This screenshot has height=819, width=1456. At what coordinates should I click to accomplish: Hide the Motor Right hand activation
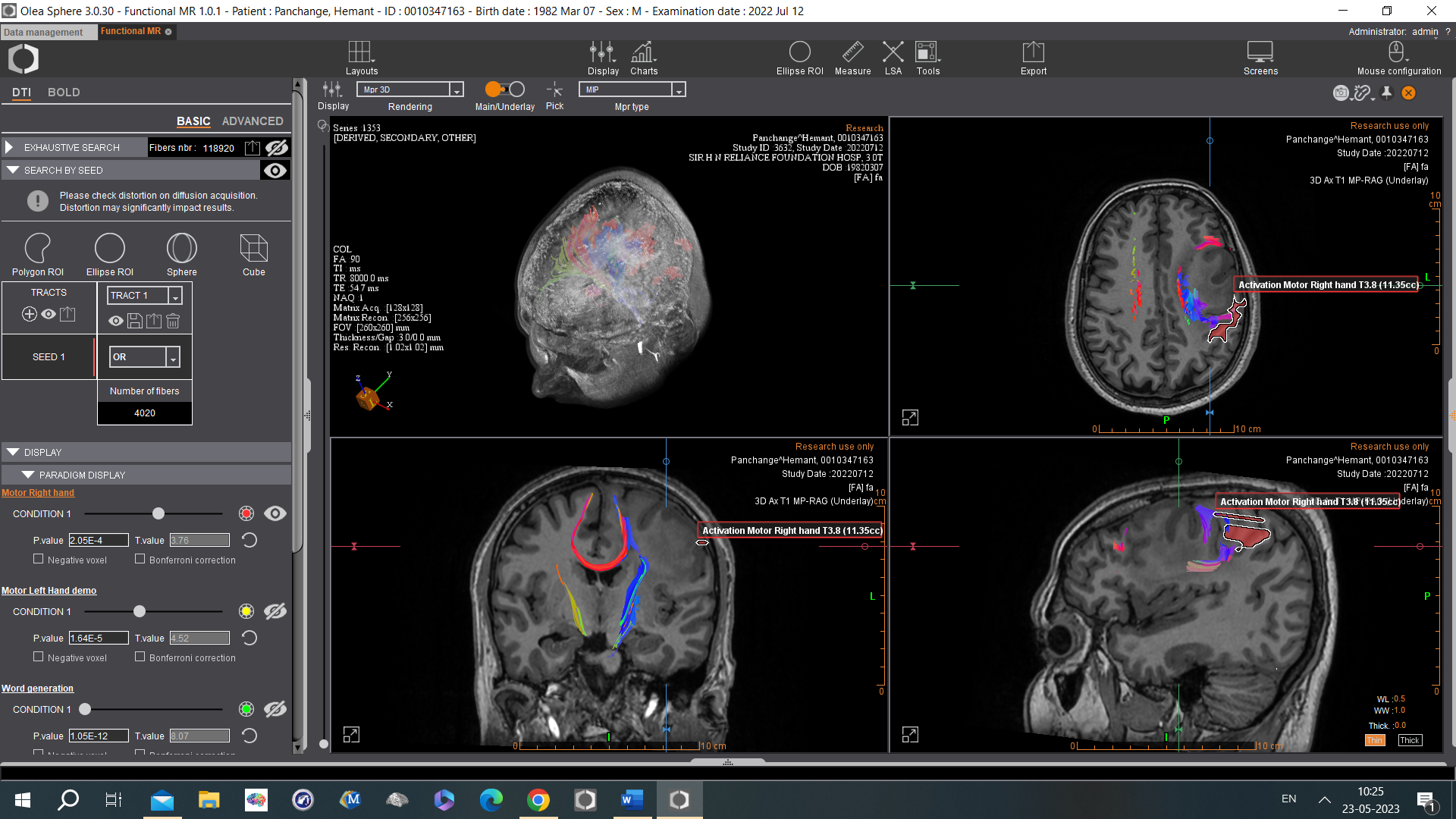275,513
